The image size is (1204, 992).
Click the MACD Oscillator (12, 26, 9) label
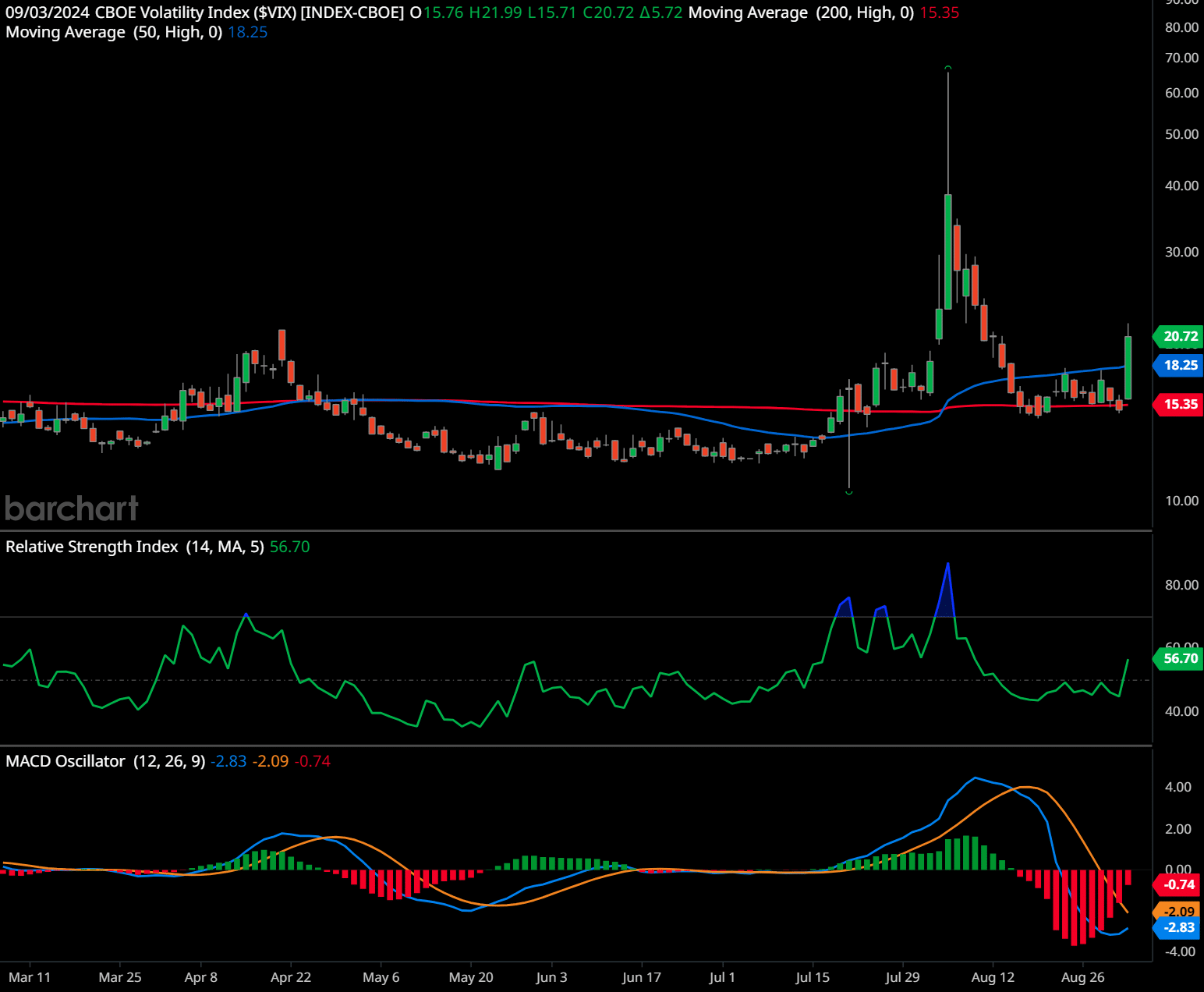(105, 761)
